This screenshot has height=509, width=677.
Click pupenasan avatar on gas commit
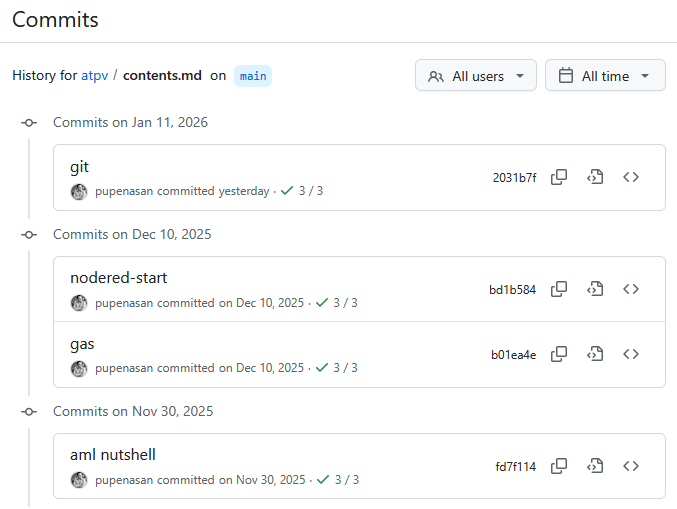click(79, 368)
